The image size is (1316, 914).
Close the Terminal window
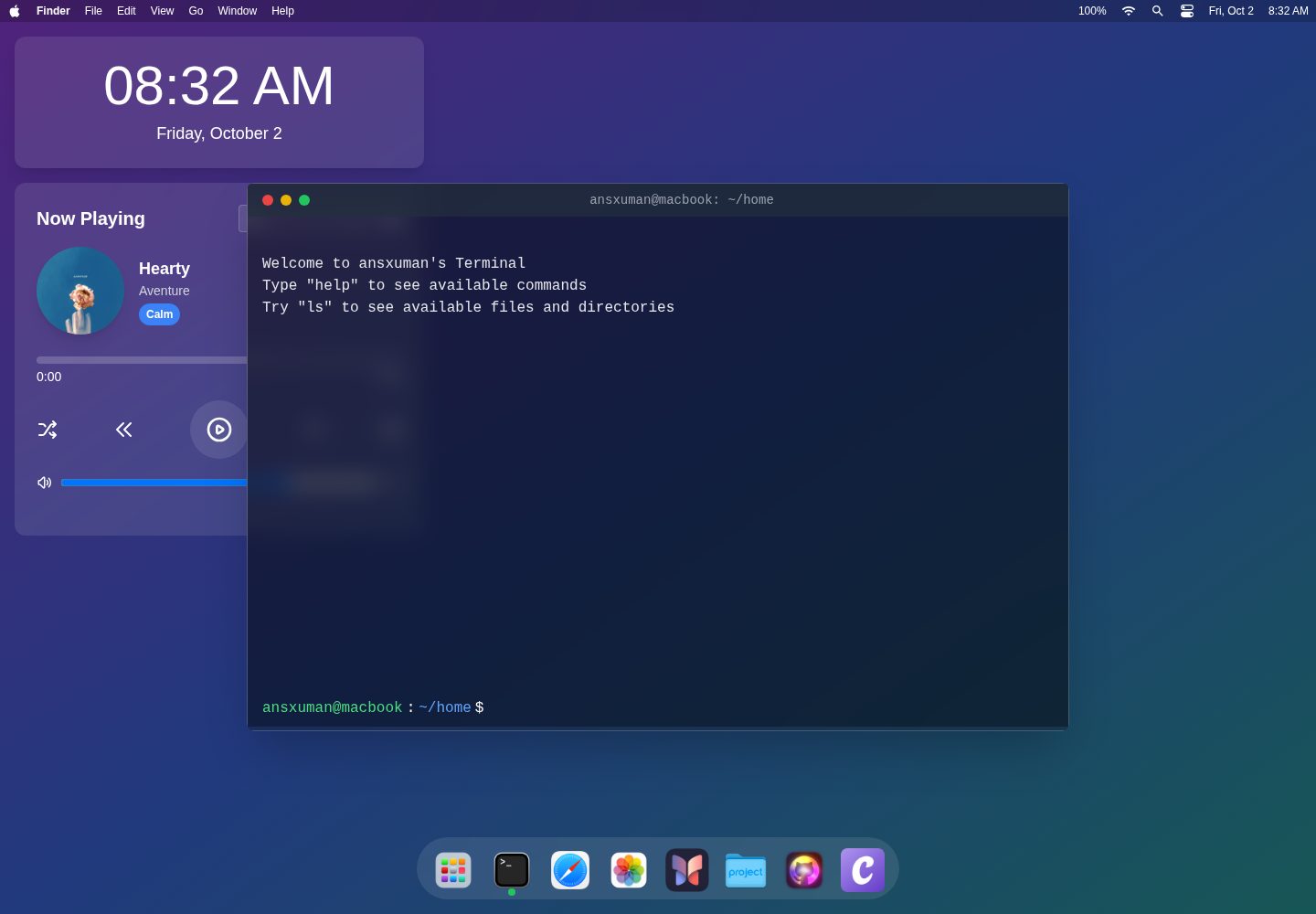[268, 200]
